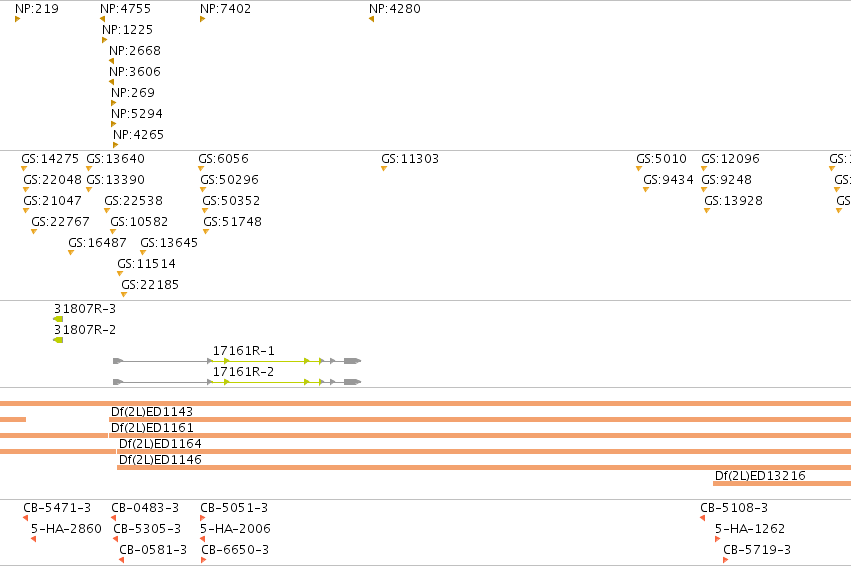
Task: Select Df(2L)ED1161 deficiency label
Action: pos(152,428)
